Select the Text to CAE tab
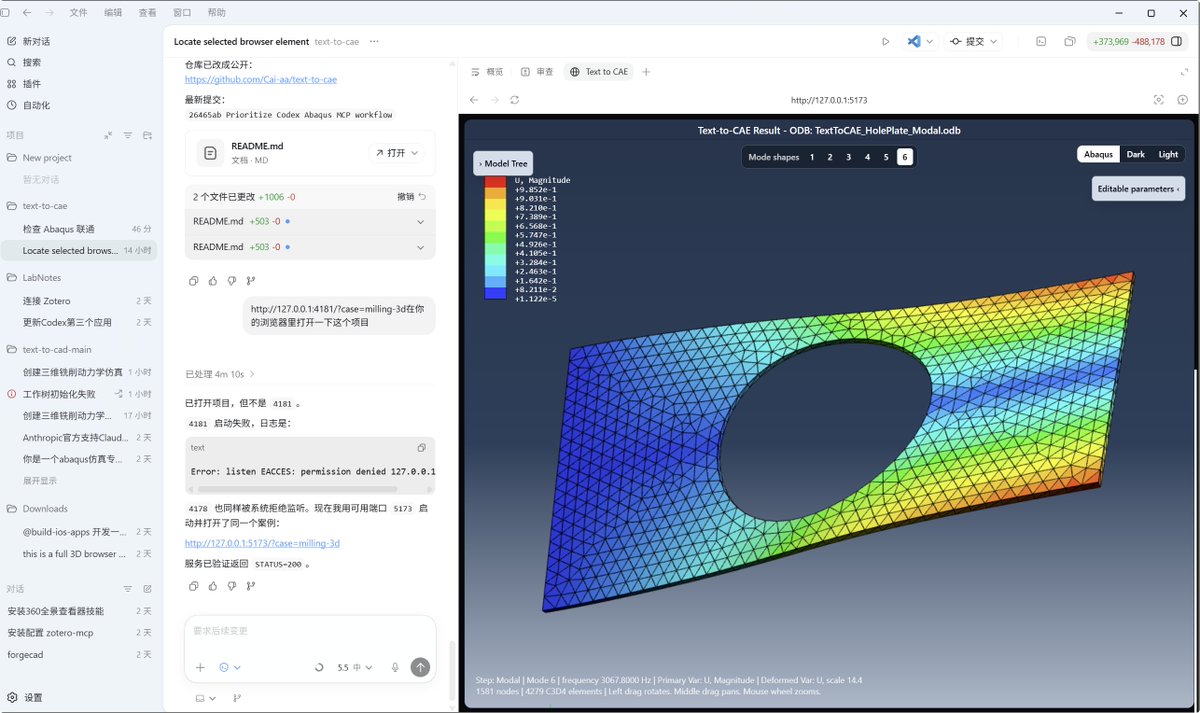 (x=599, y=72)
